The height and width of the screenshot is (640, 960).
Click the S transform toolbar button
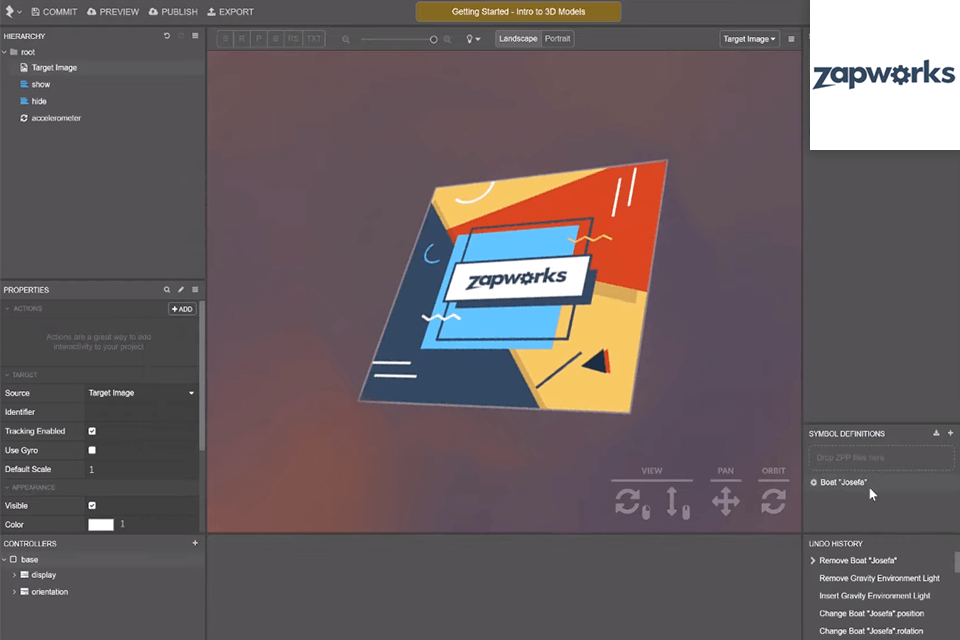(225, 39)
